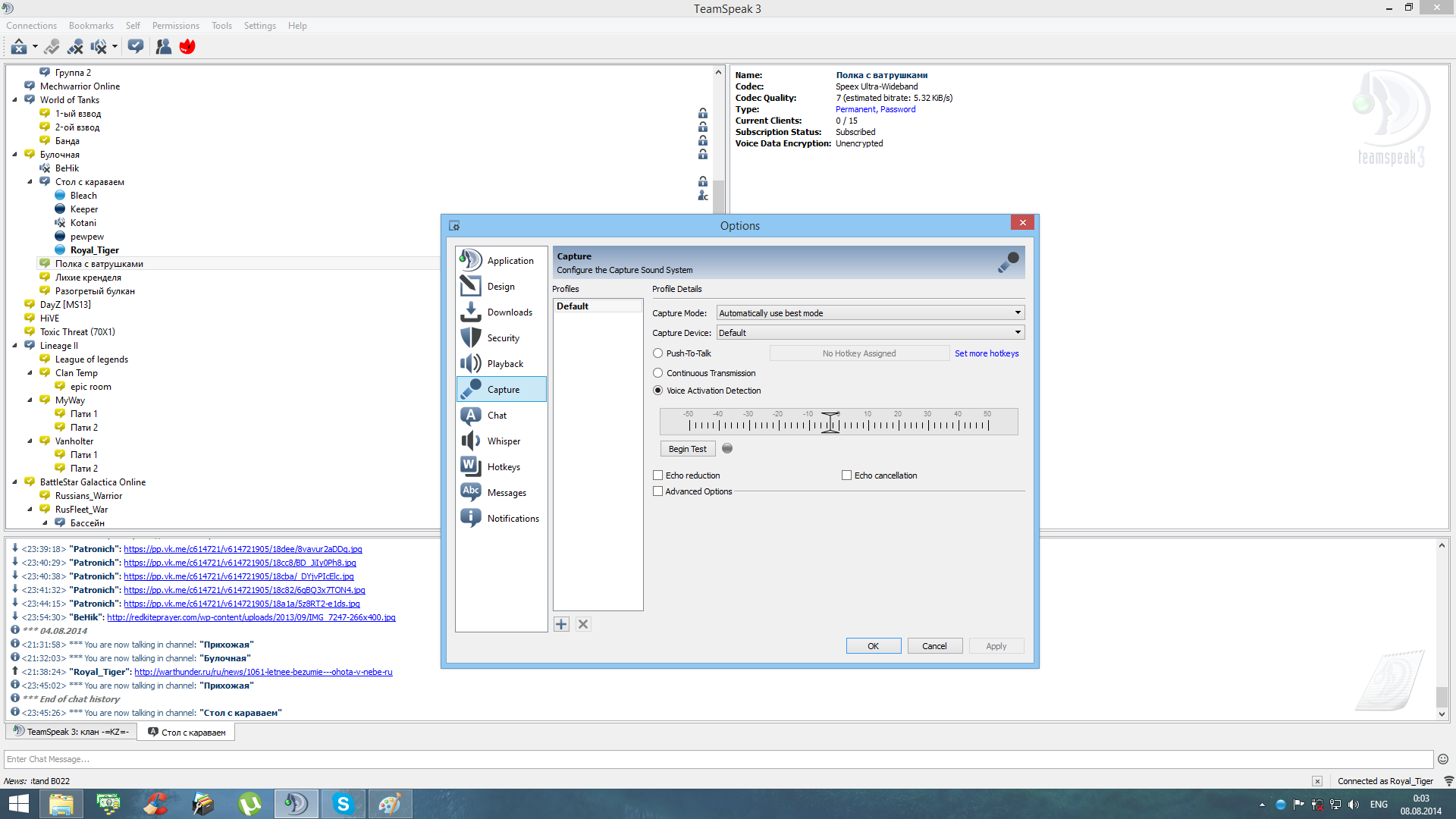Screen dimensions: 1456x819
Task: Open Design options category
Action: pyautogui.click(x=501, y=286)
